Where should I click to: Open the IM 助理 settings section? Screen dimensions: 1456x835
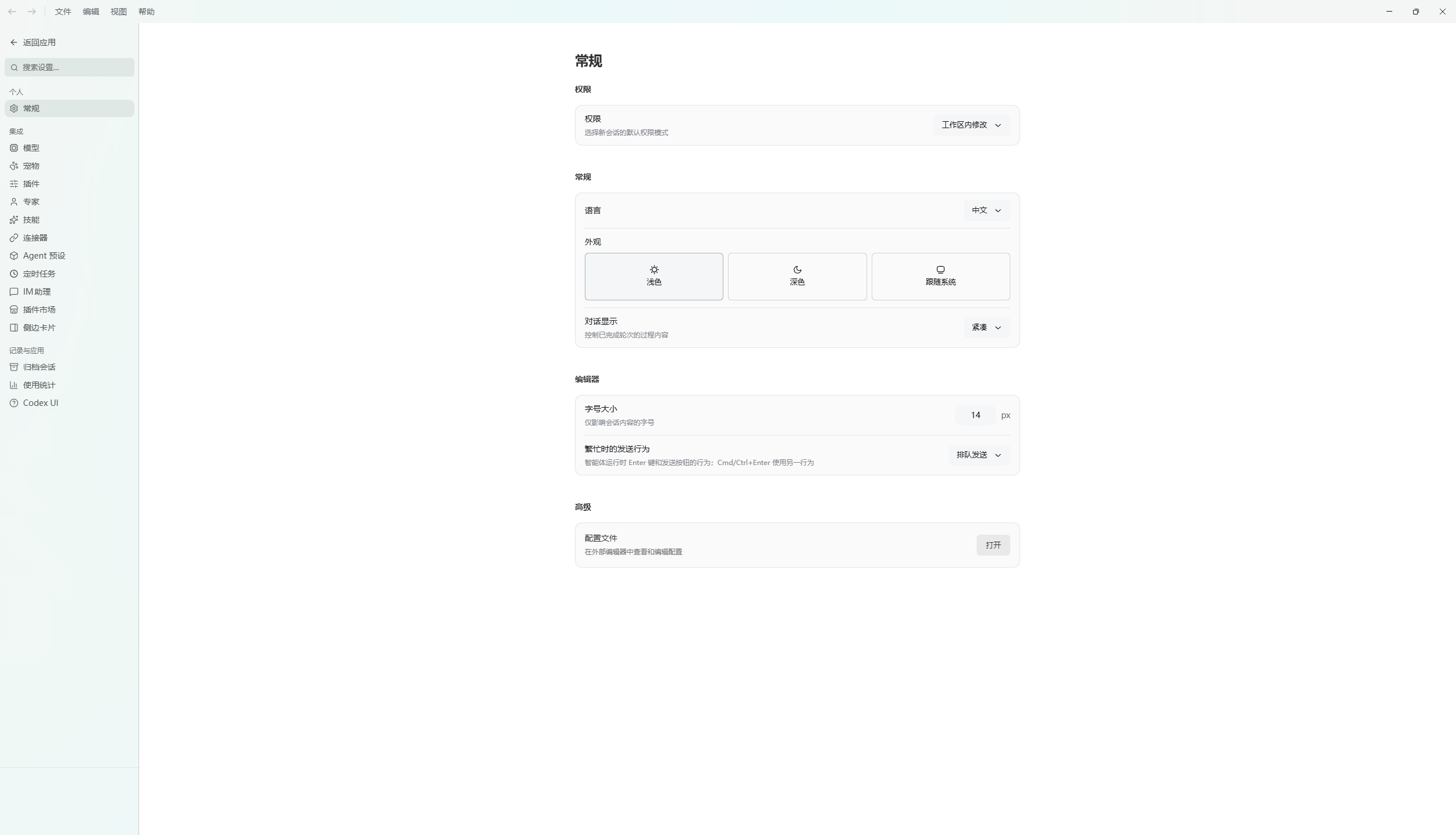(x=70, y=292)
